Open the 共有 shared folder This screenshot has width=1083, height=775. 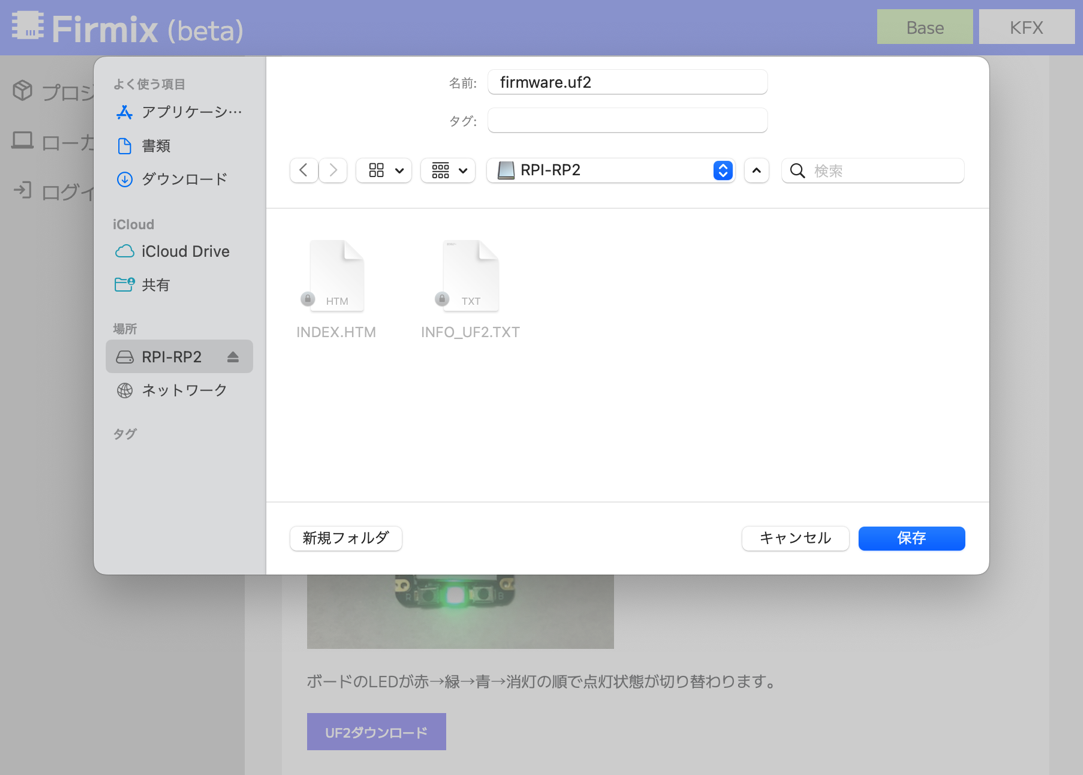[x=155, y=285]
